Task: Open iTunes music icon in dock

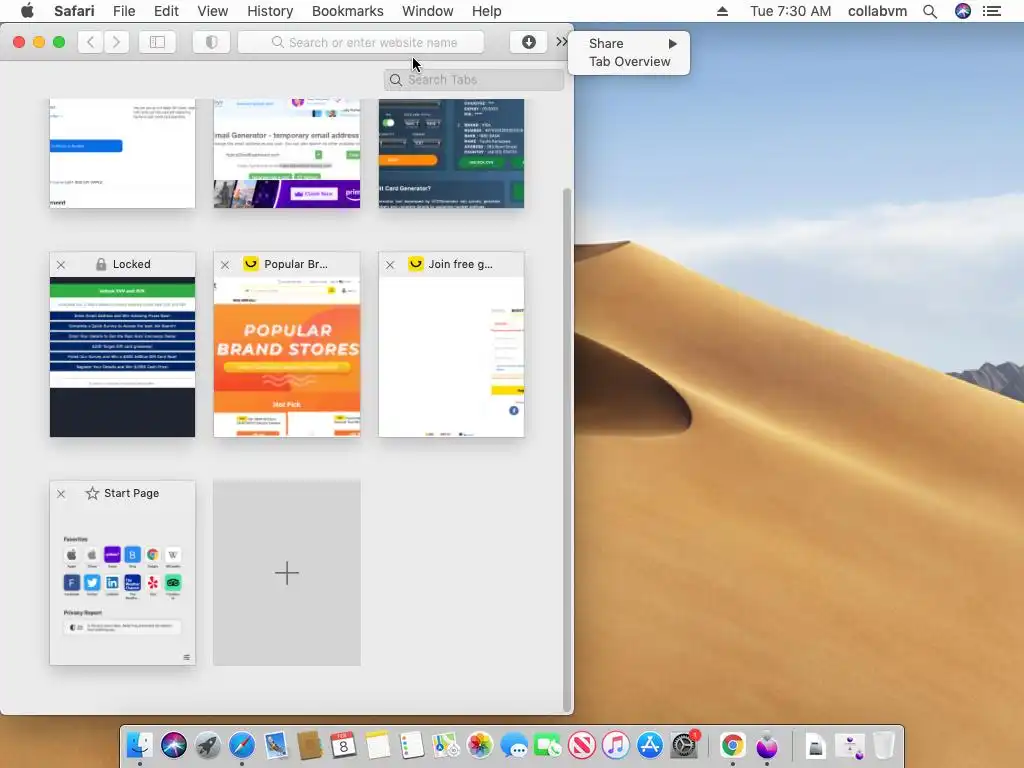Action: pyautogui.click(x=616, y=745)
